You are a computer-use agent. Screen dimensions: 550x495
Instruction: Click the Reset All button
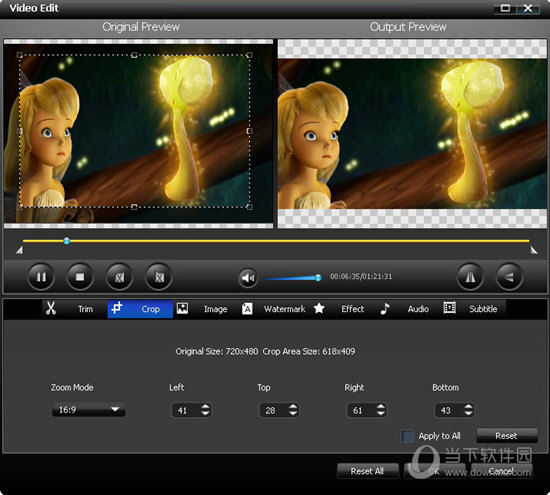click(x=367, y=471)
